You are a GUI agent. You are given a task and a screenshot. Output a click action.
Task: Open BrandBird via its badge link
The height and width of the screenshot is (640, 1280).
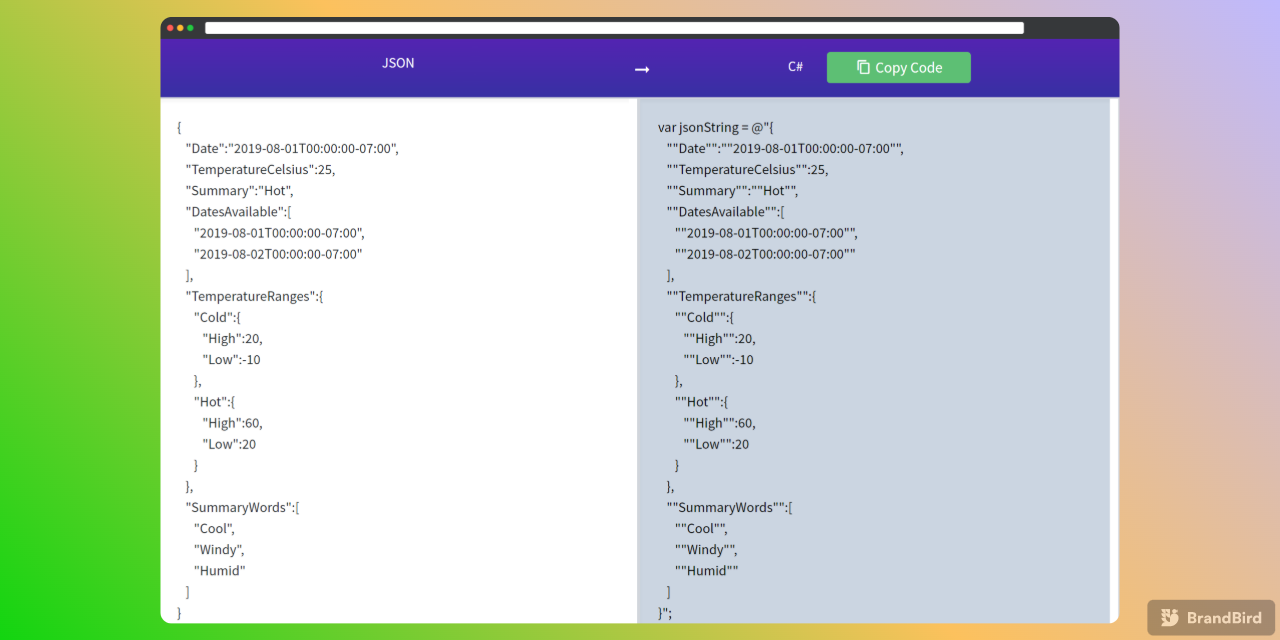click(1210, 617)
